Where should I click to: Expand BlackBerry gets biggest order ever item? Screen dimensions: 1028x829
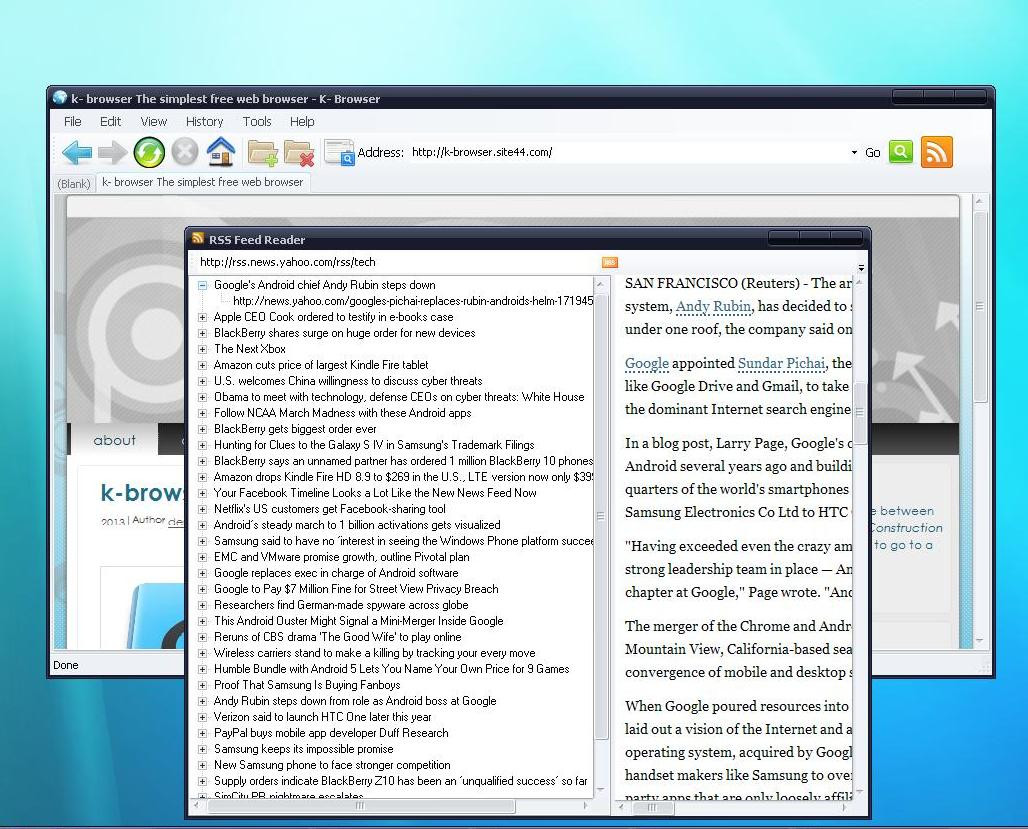click(x=203, y=430)
